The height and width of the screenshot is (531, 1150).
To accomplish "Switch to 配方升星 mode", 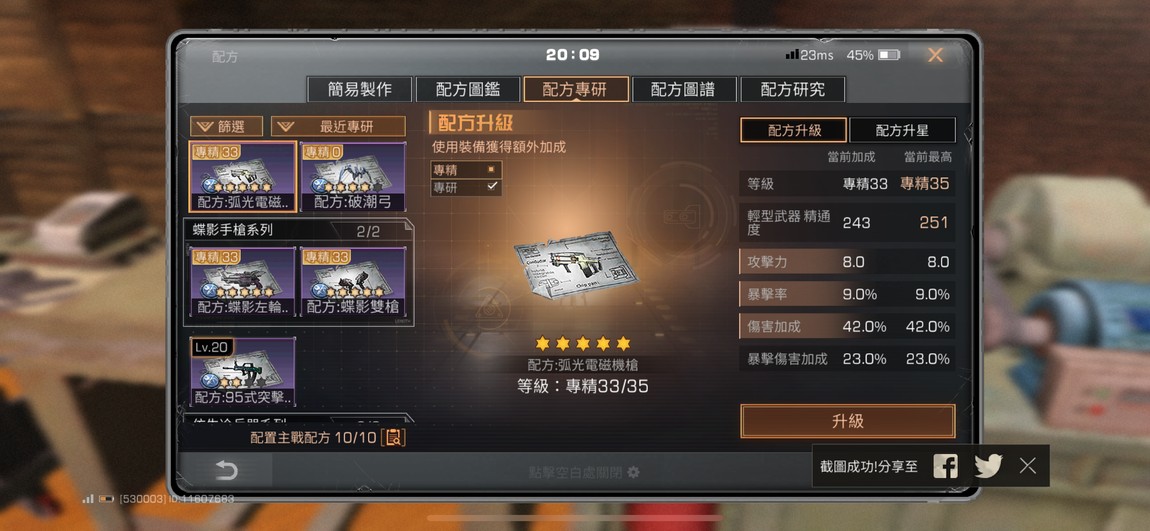I will point(902,131).
